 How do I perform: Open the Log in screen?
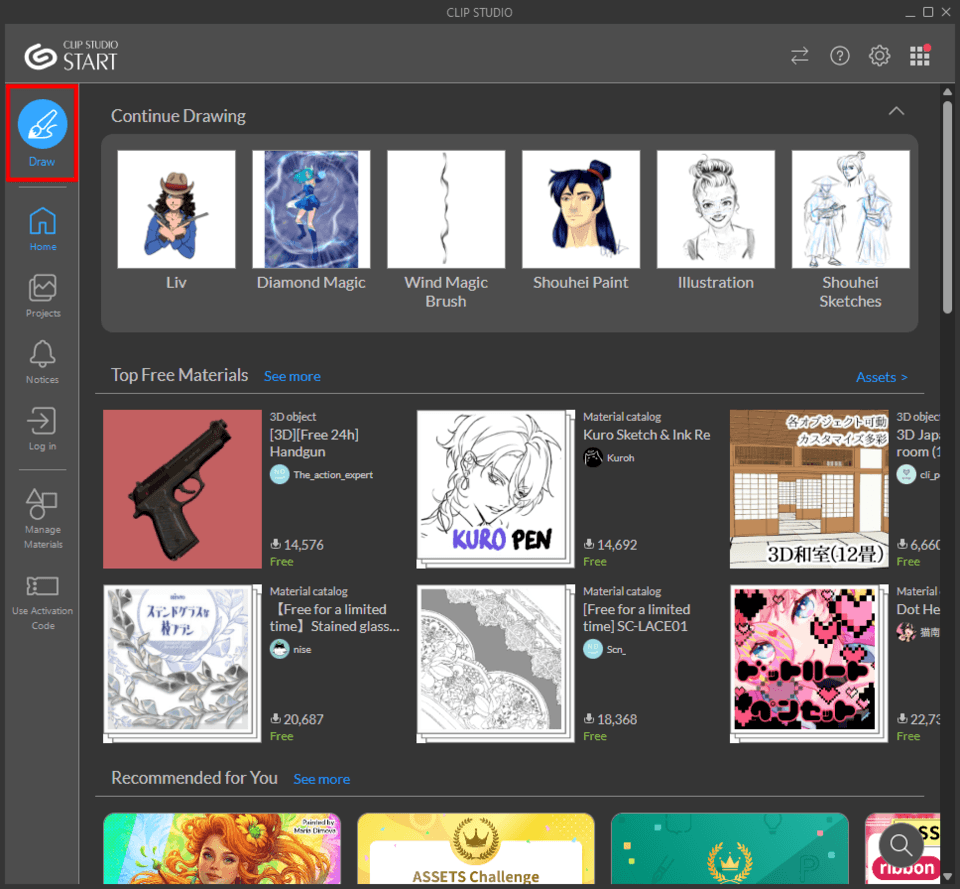click(41, 427)
